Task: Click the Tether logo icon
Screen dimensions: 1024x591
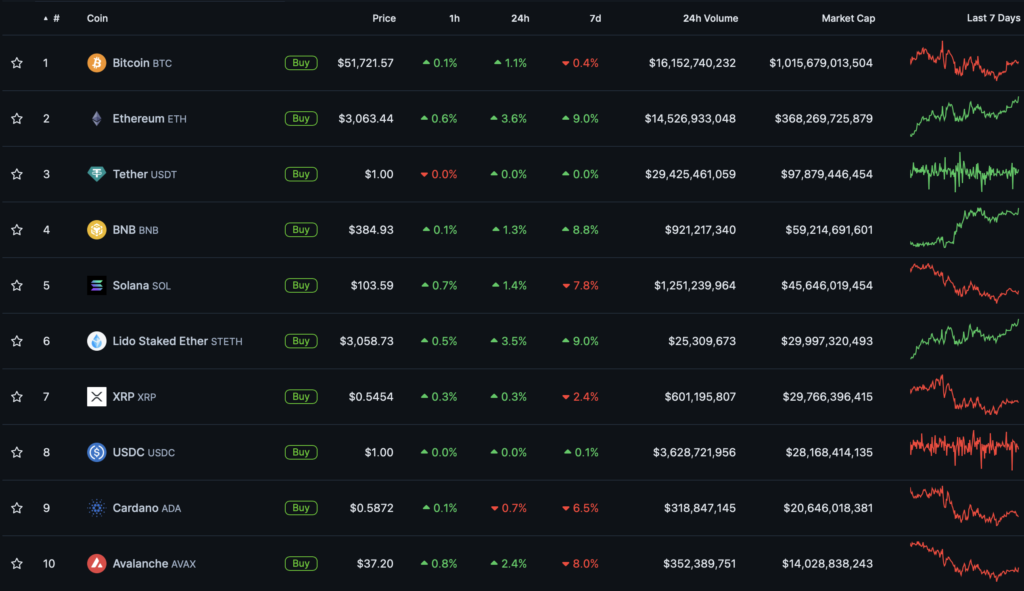Action: pos(96,174)
